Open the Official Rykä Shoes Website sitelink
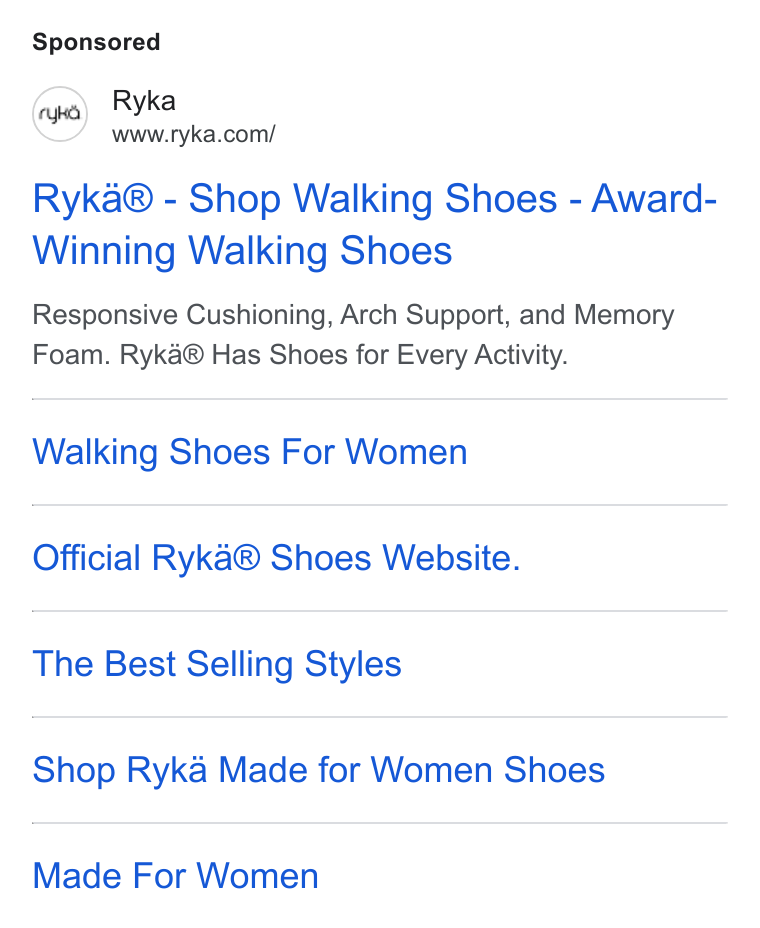This screenshot has height=928, width=760. pos(276,558)
